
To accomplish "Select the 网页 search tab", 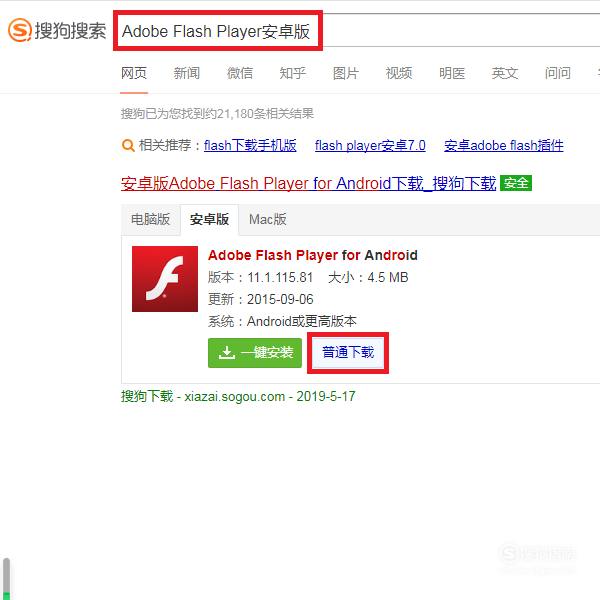I will coord(134,73).
